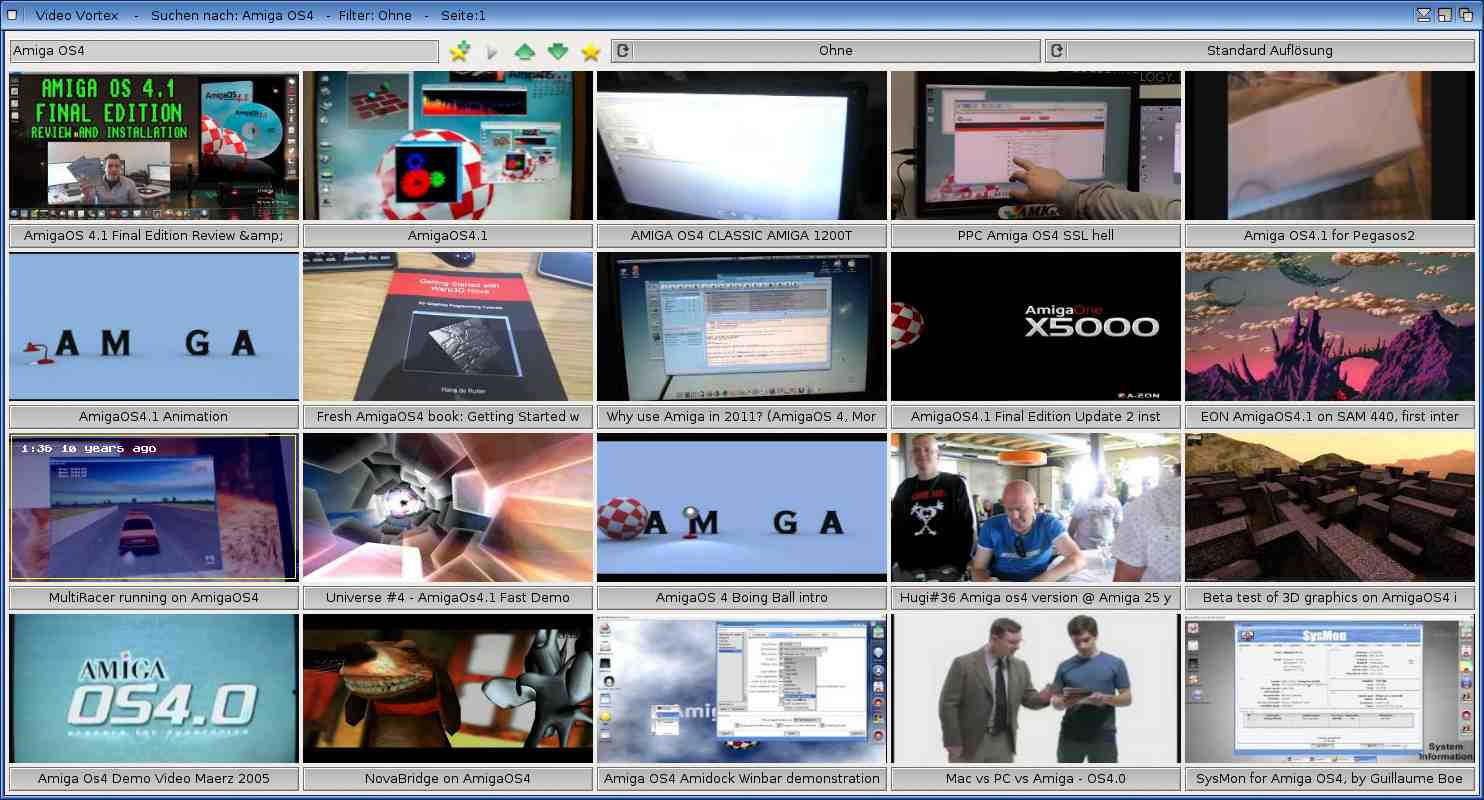Screen dimensions: 1484x800
Task: Go to previous page with green up arrow
Action: pyautogui.click(x=524, y=51)
